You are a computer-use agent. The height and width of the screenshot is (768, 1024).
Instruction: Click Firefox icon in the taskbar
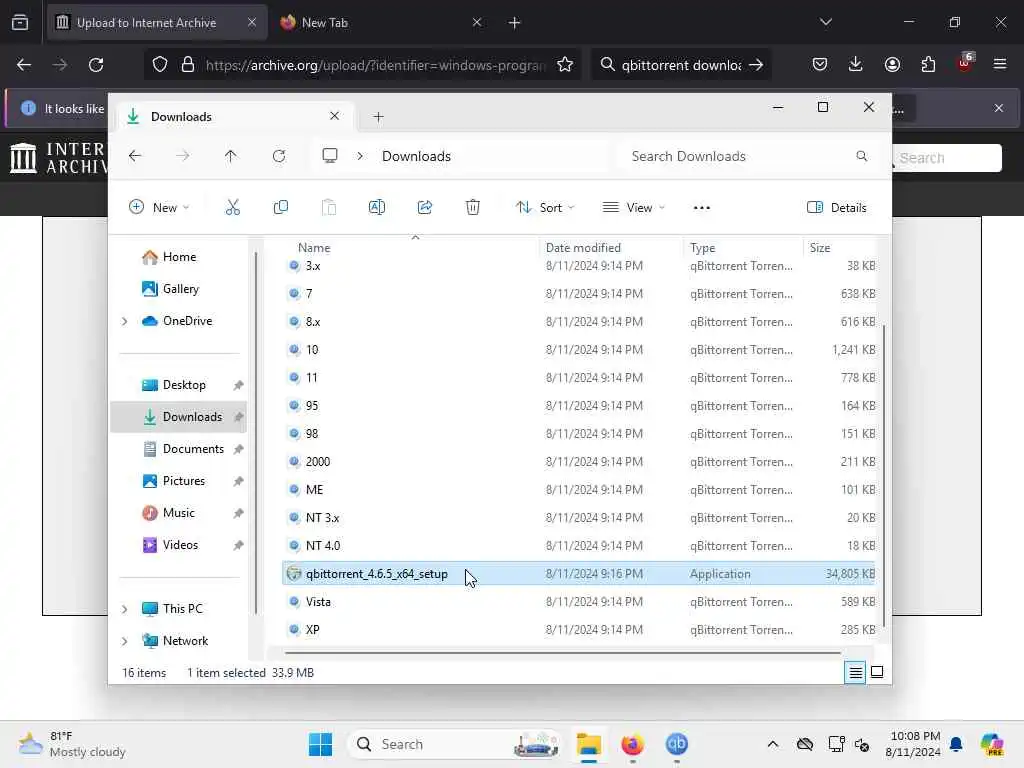[632, 744]
